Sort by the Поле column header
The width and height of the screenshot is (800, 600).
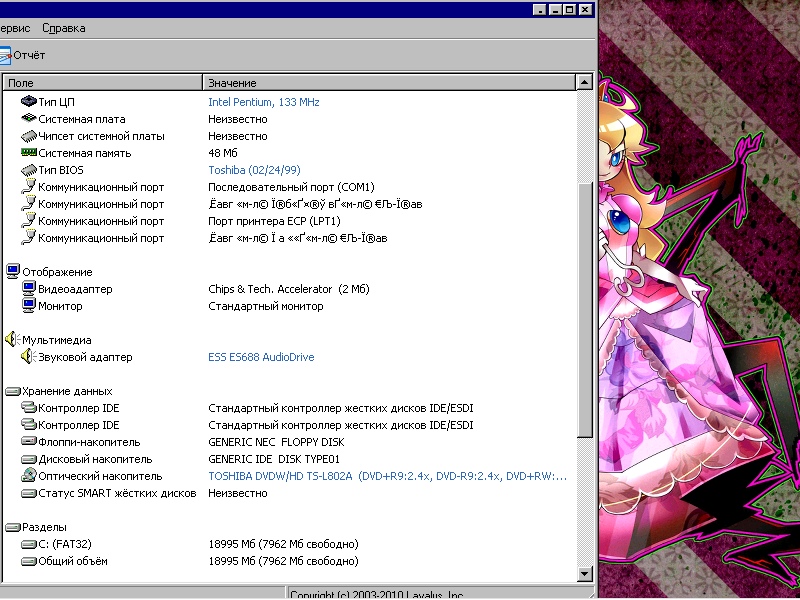(x=103, y=83)
